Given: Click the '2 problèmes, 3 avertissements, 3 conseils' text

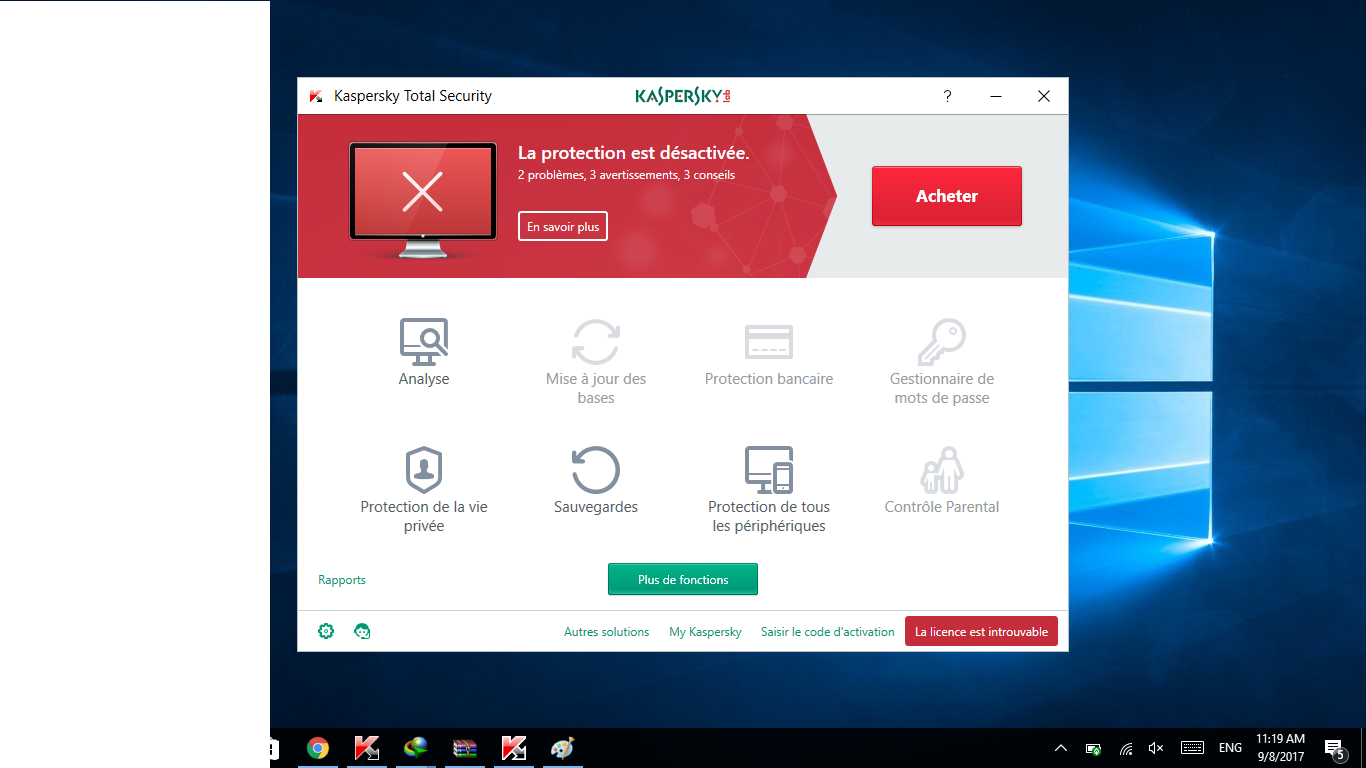Looking at the screenshot, I should coord(626,175).
